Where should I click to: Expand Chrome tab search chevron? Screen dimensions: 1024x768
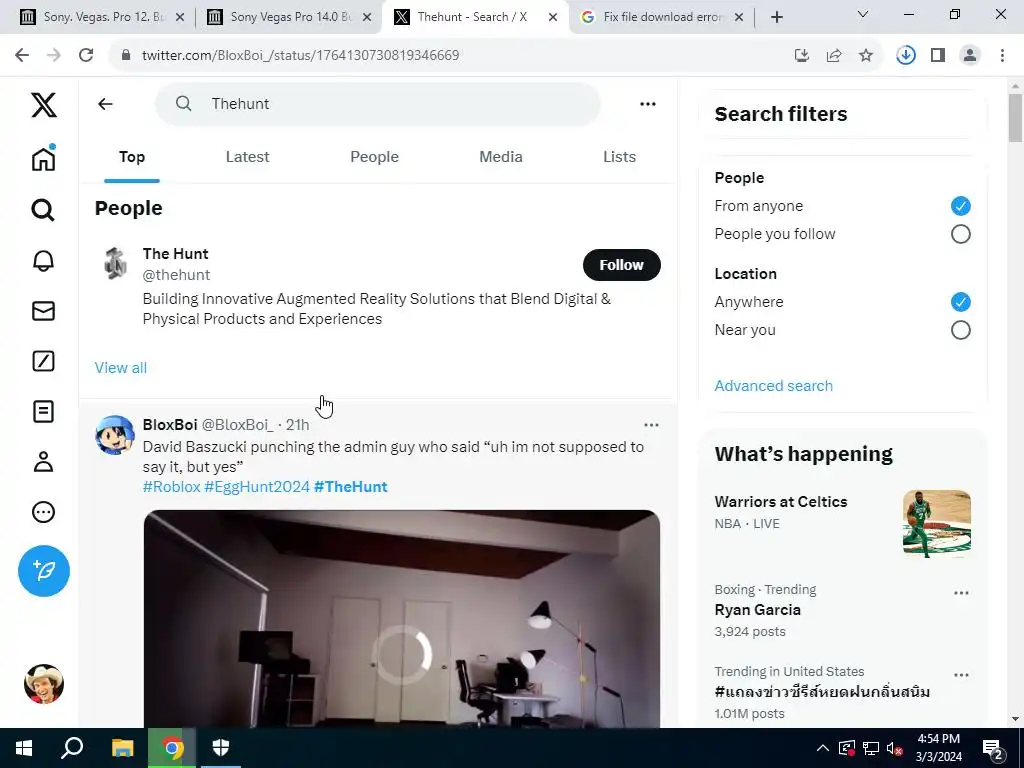tap(863, 14)
